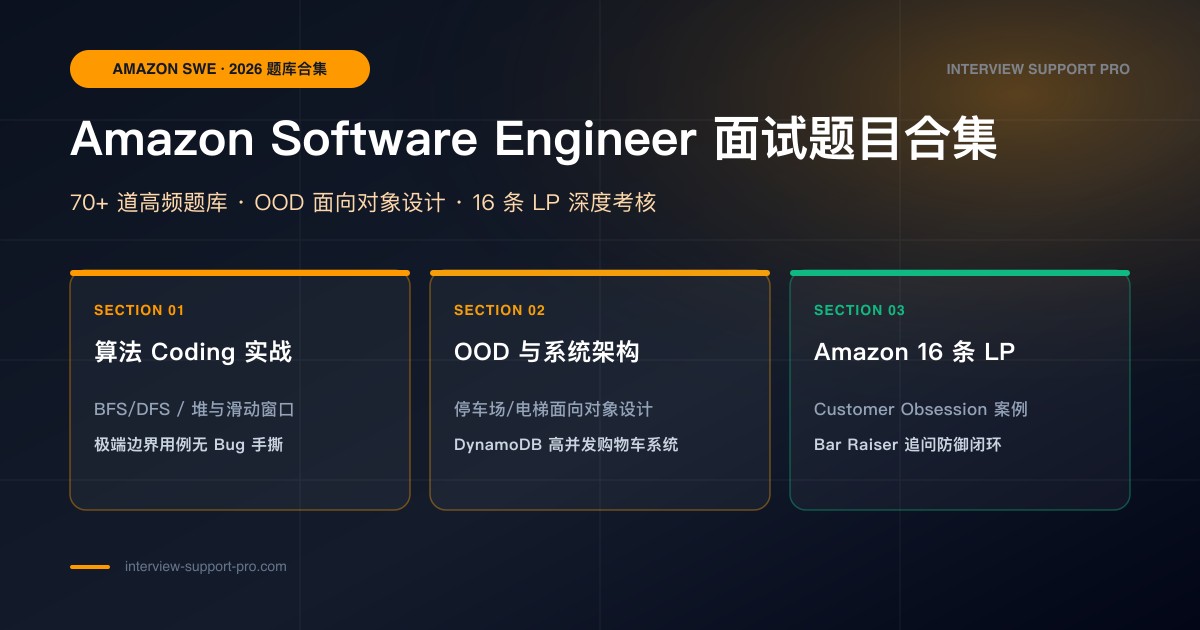Click BFS/DFS / 堆与滑动窗口 text
Viewport: 1200px width, 630px height.
tap(194, 409)
